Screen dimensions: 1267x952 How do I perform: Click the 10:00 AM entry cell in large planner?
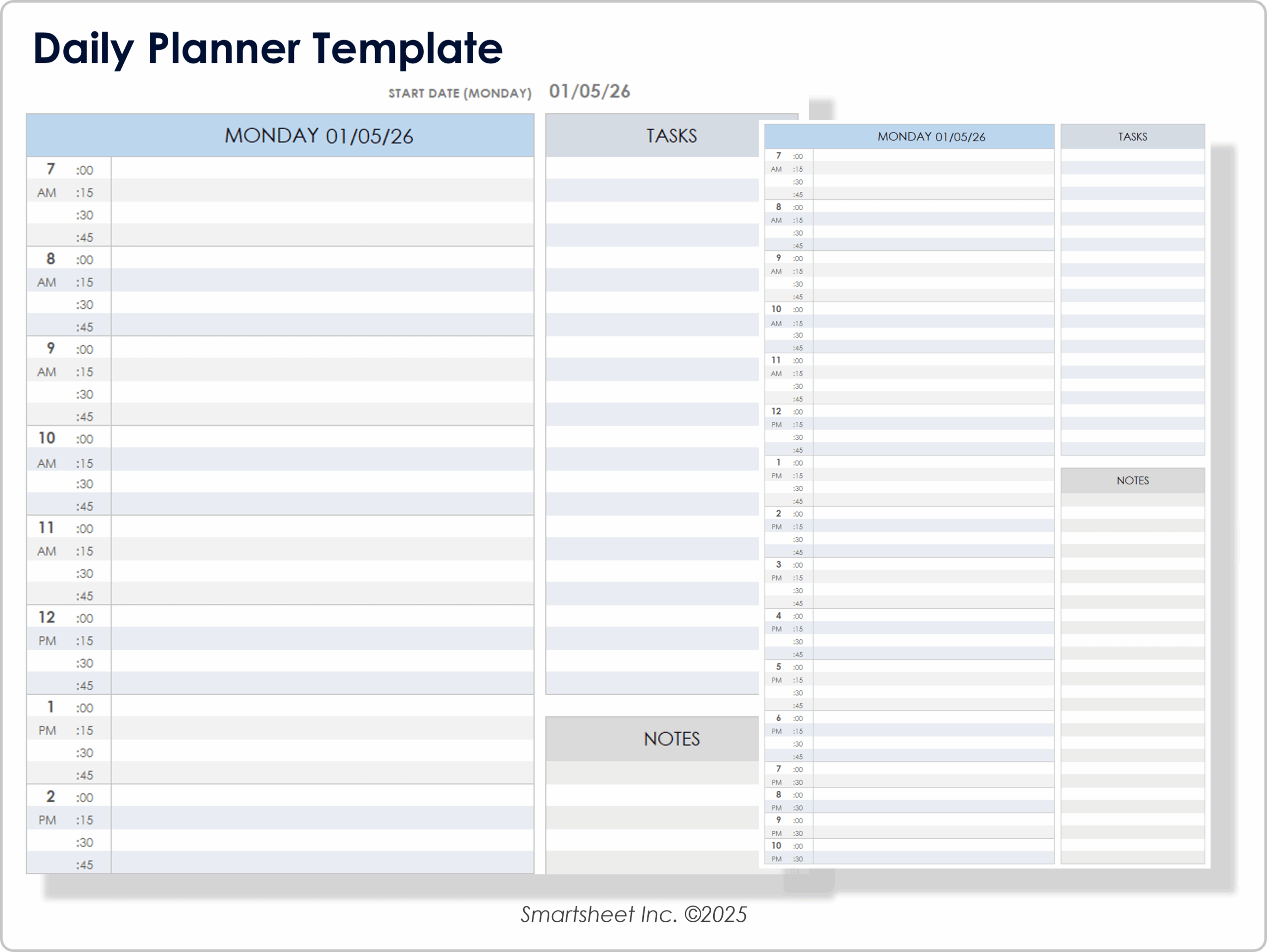322,437
